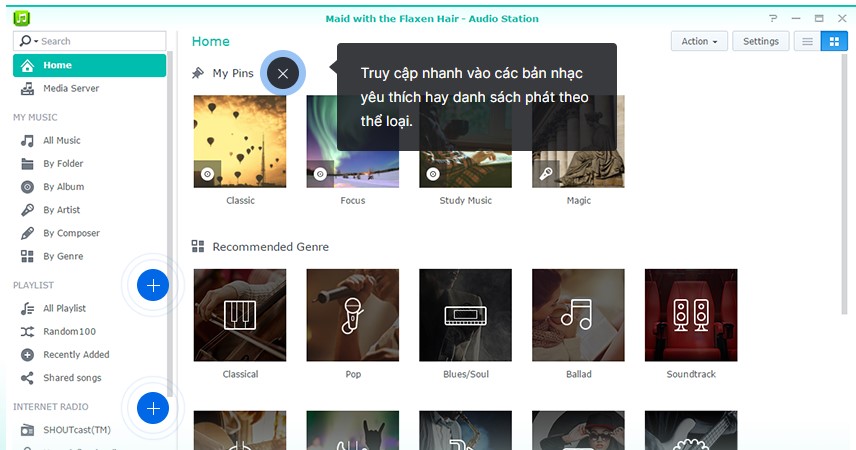856x450 pixels.
Task: Browse music By Artist
Action: [61, 210]
